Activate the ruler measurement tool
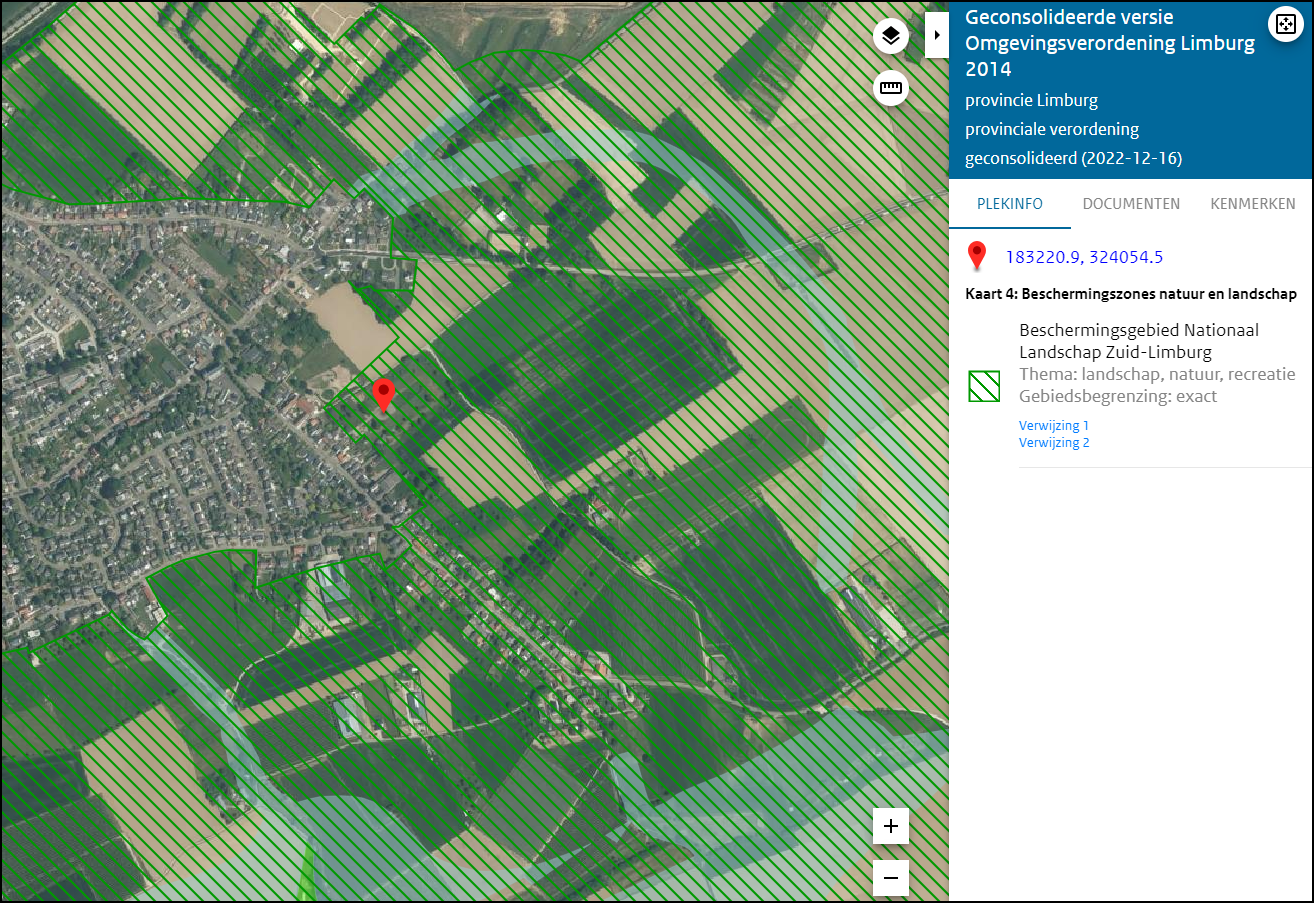The image size is (1314, 903). click(891, 88)
